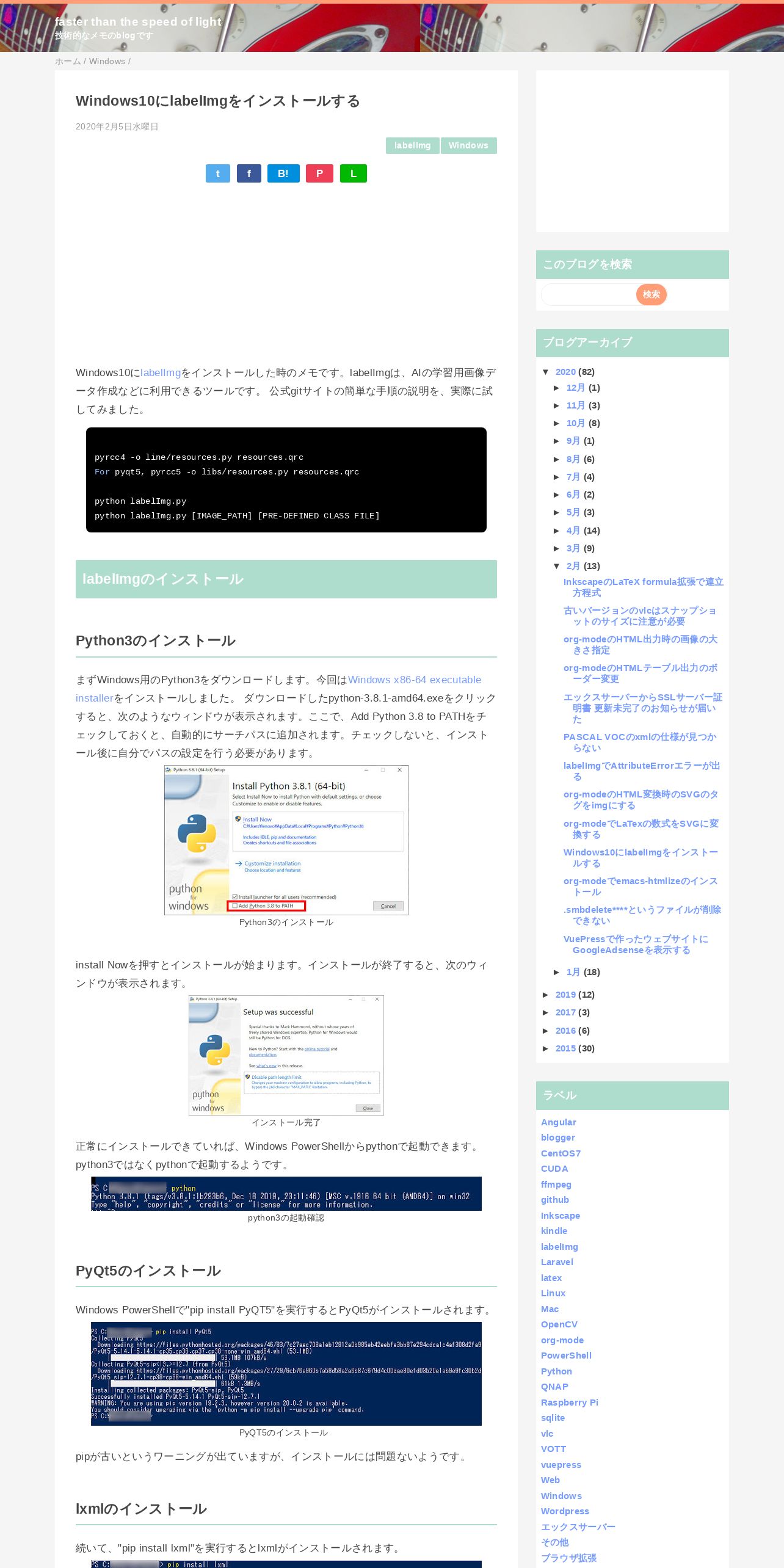Share the post via the Hatena 'B!' button

click(x=283, y=173)
